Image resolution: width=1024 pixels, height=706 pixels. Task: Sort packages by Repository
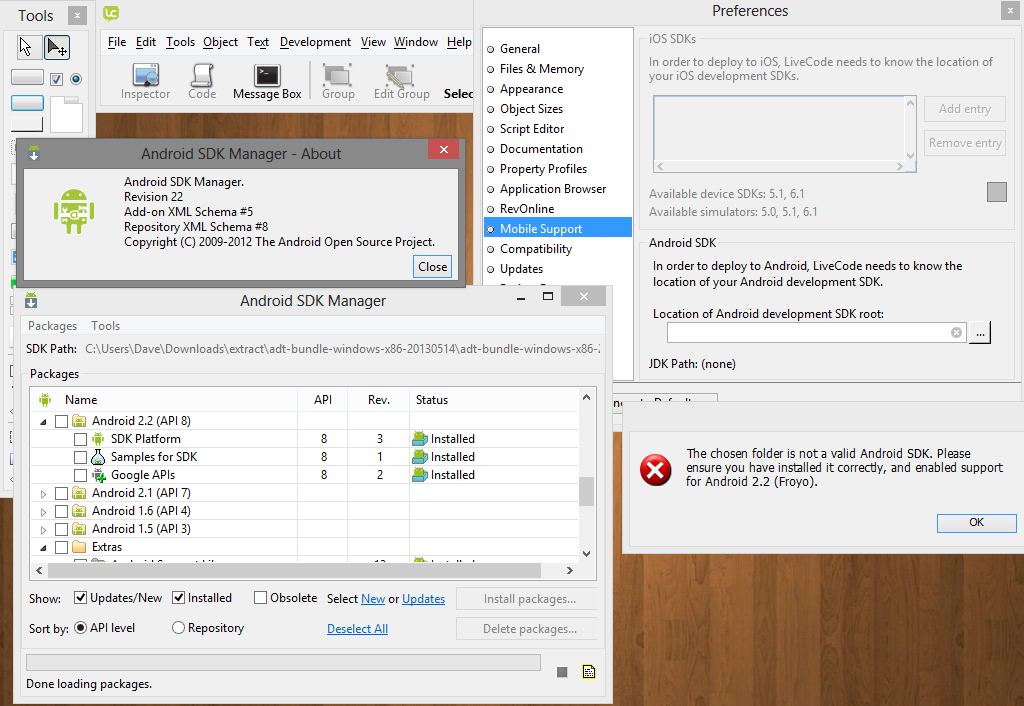179,628
